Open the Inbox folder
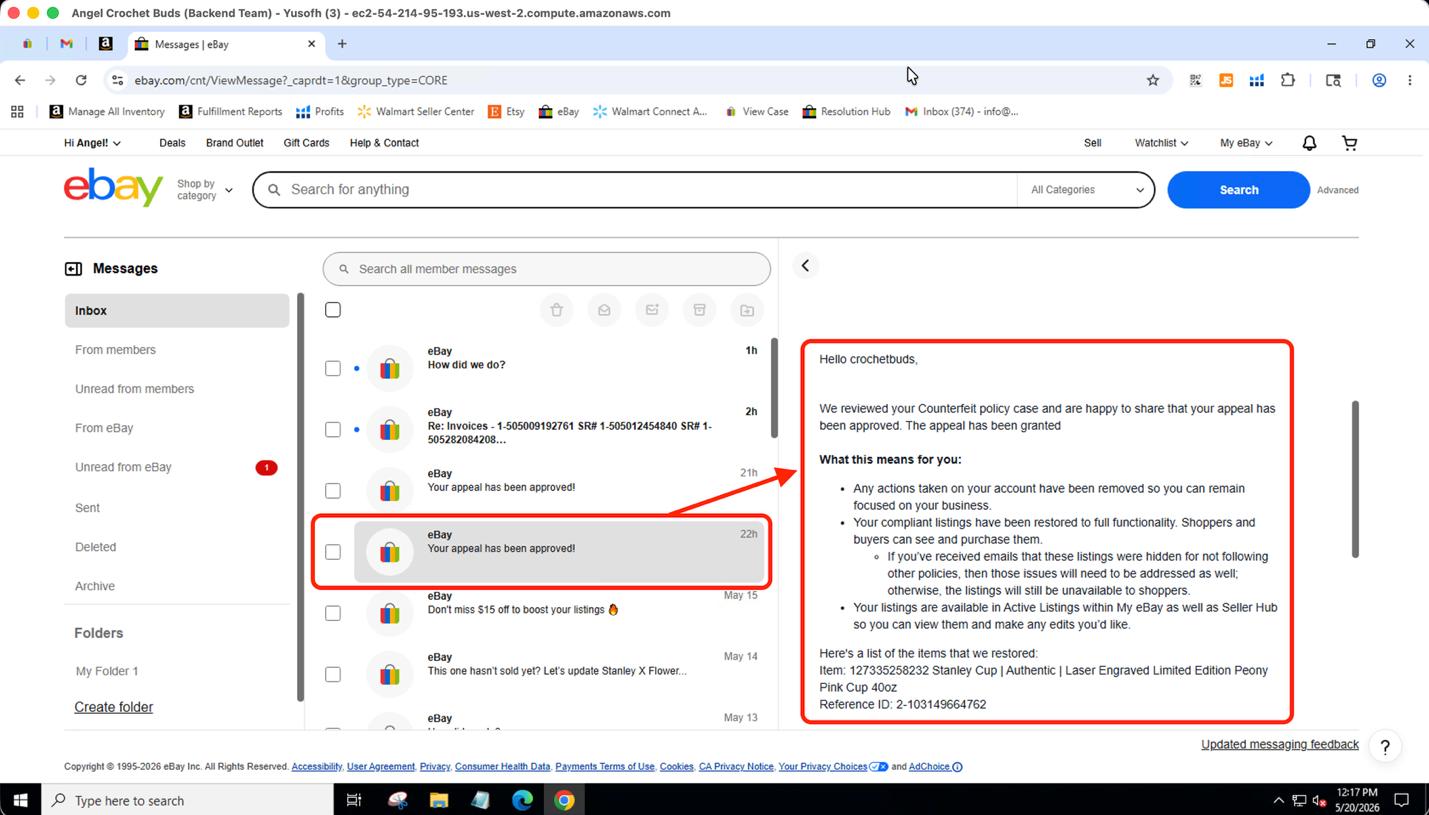 point(177,311)
